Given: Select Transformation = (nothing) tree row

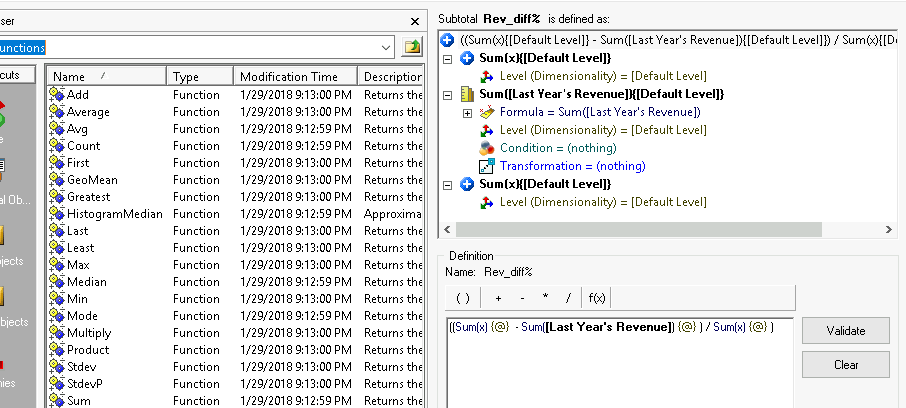Looking at the screenshot, I should click(573, 166).
